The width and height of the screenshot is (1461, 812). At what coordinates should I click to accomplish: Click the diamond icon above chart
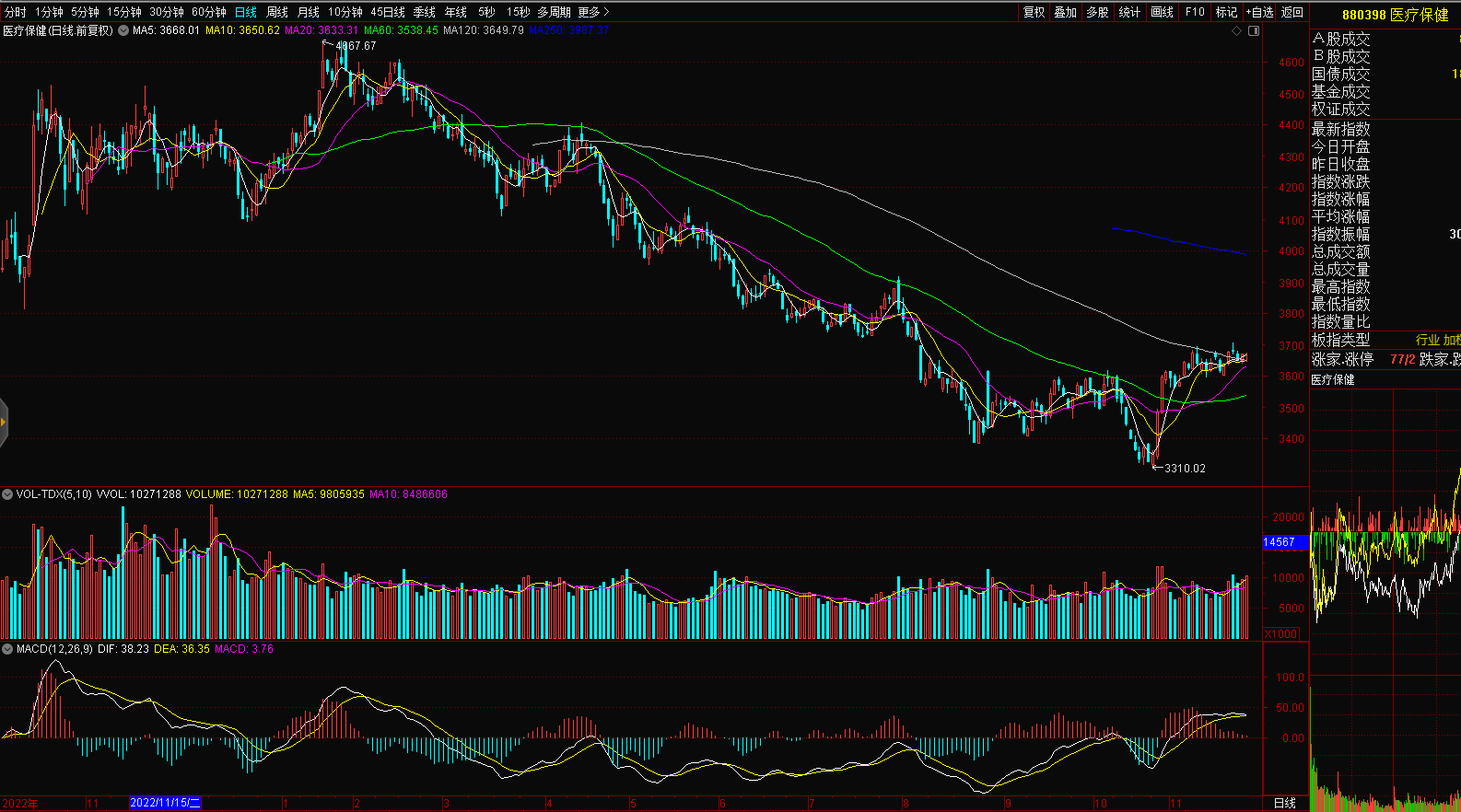click(x=1236, y=31)
